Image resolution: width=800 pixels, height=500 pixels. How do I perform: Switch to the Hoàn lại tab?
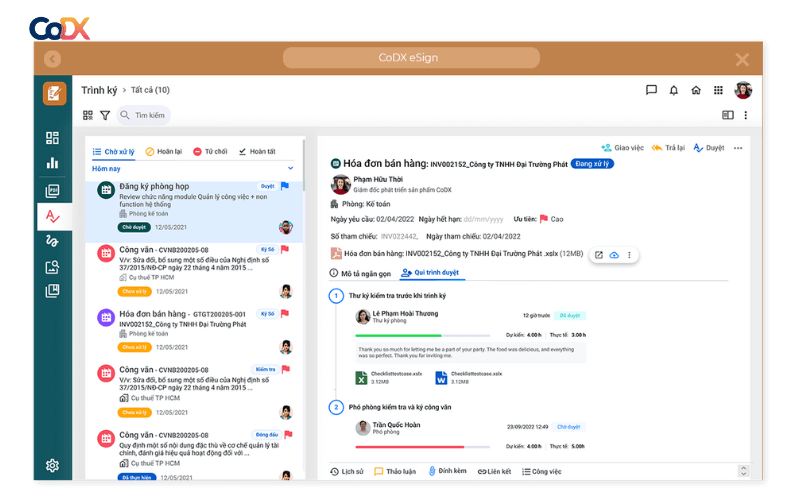[x=163, y=152]
